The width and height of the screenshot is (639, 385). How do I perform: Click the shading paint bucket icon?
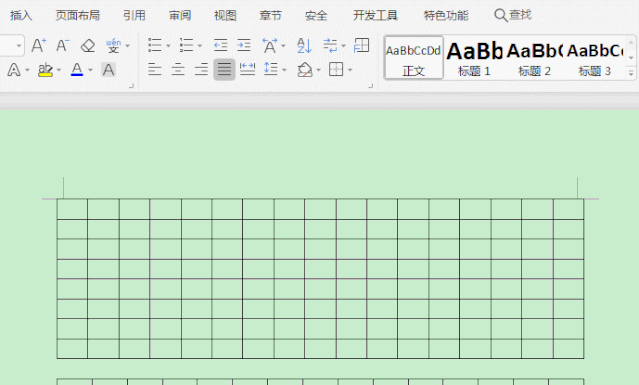(x=305, y=70)
